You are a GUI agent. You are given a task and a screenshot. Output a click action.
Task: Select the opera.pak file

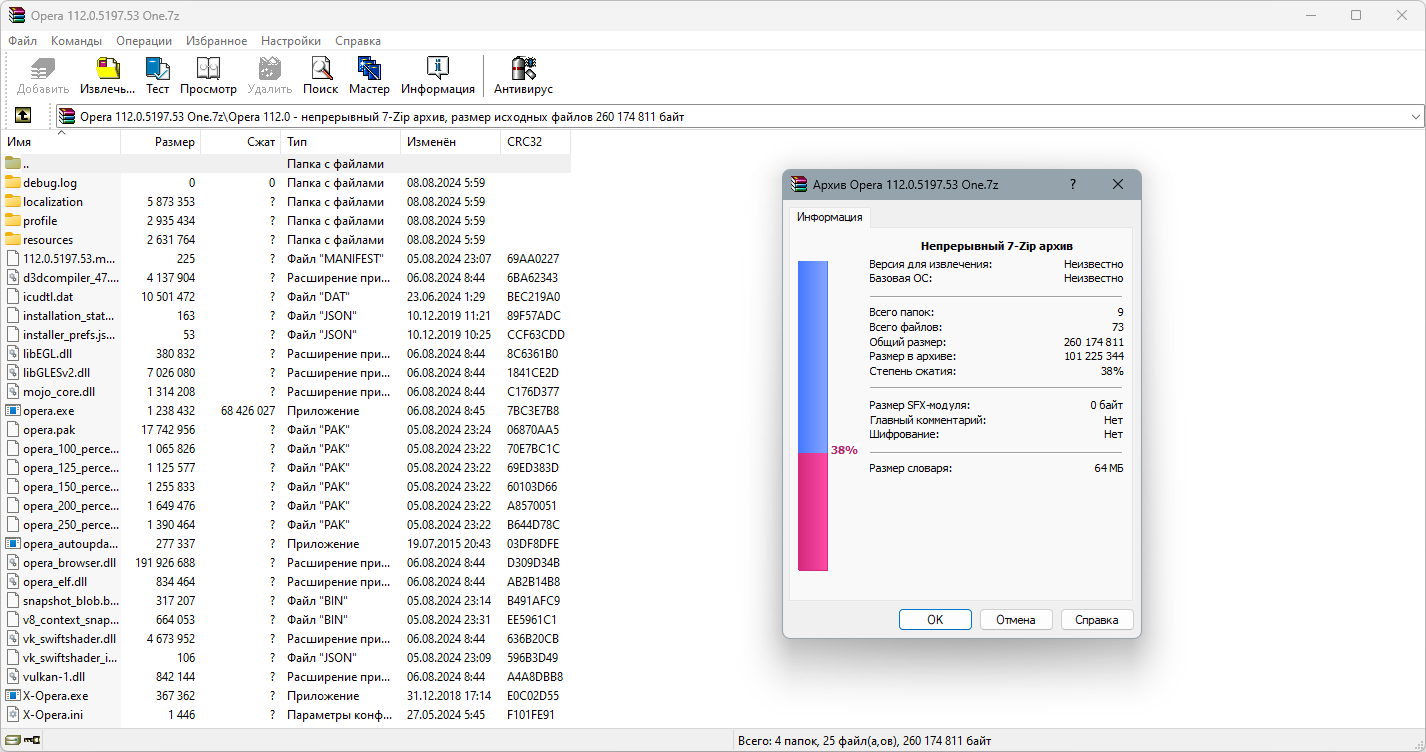(x=50, y=430)
